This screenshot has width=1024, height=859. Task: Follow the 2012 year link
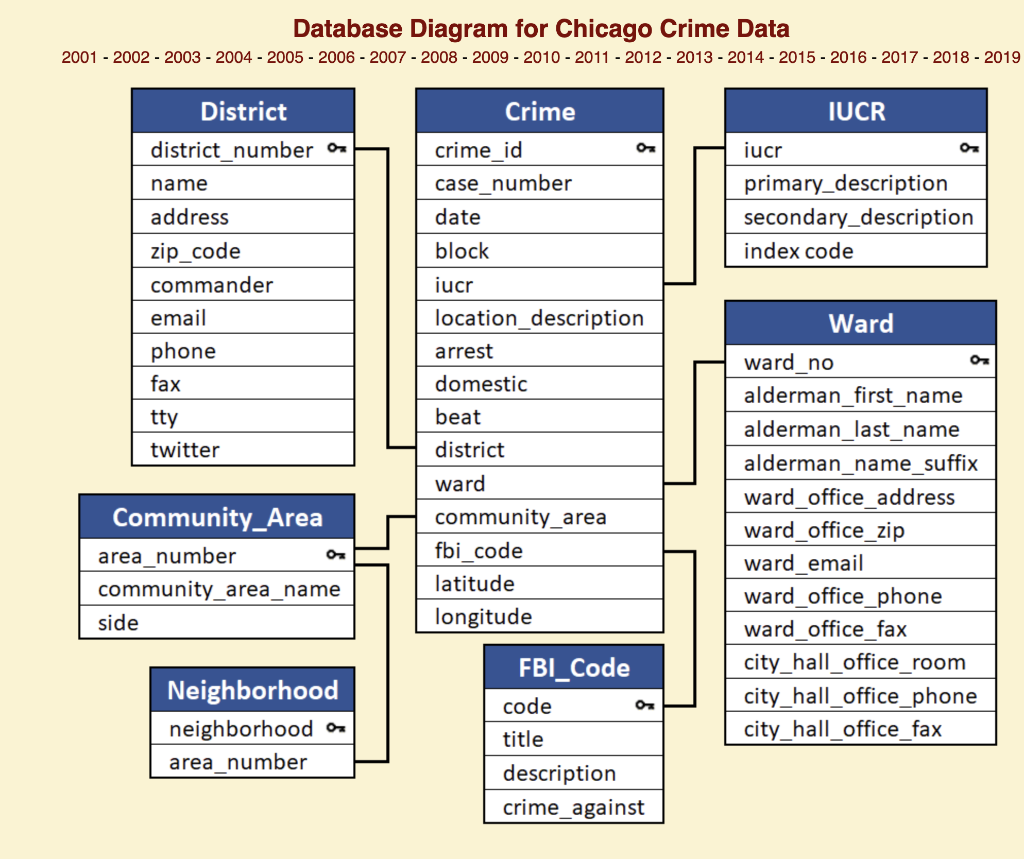(x=643, y=57)
